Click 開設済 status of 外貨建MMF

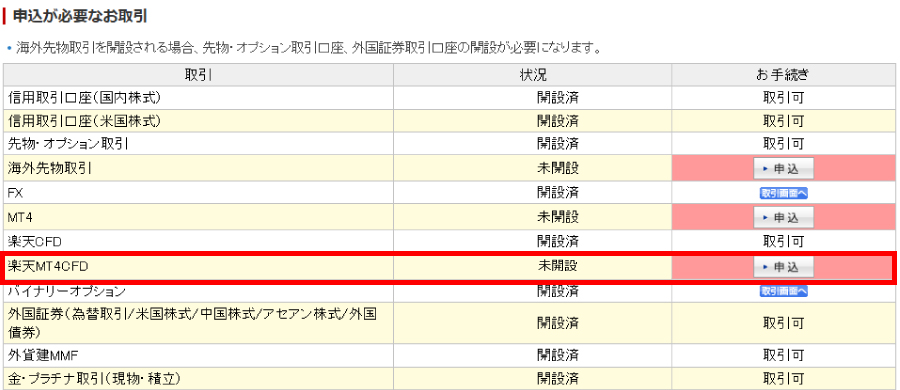coord(558,355)
